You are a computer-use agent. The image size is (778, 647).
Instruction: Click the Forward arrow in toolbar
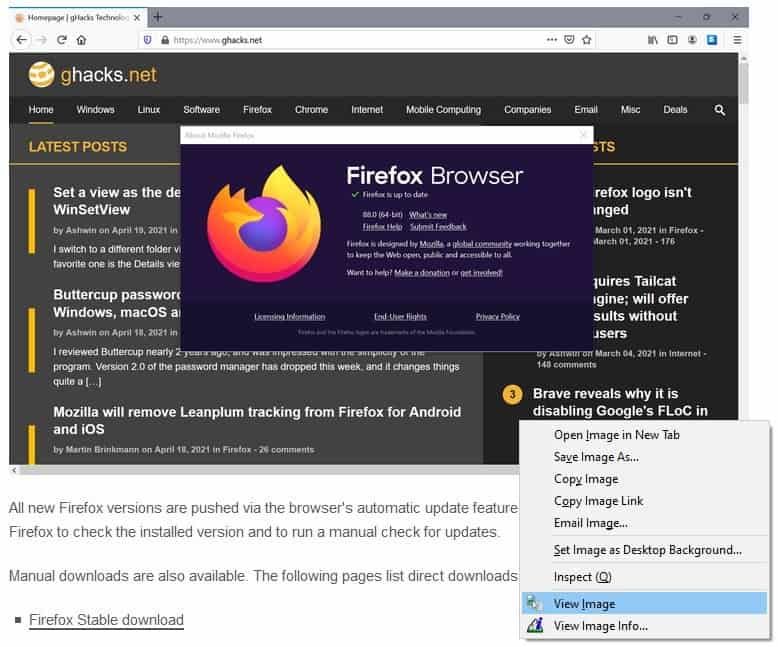[42, 40]
